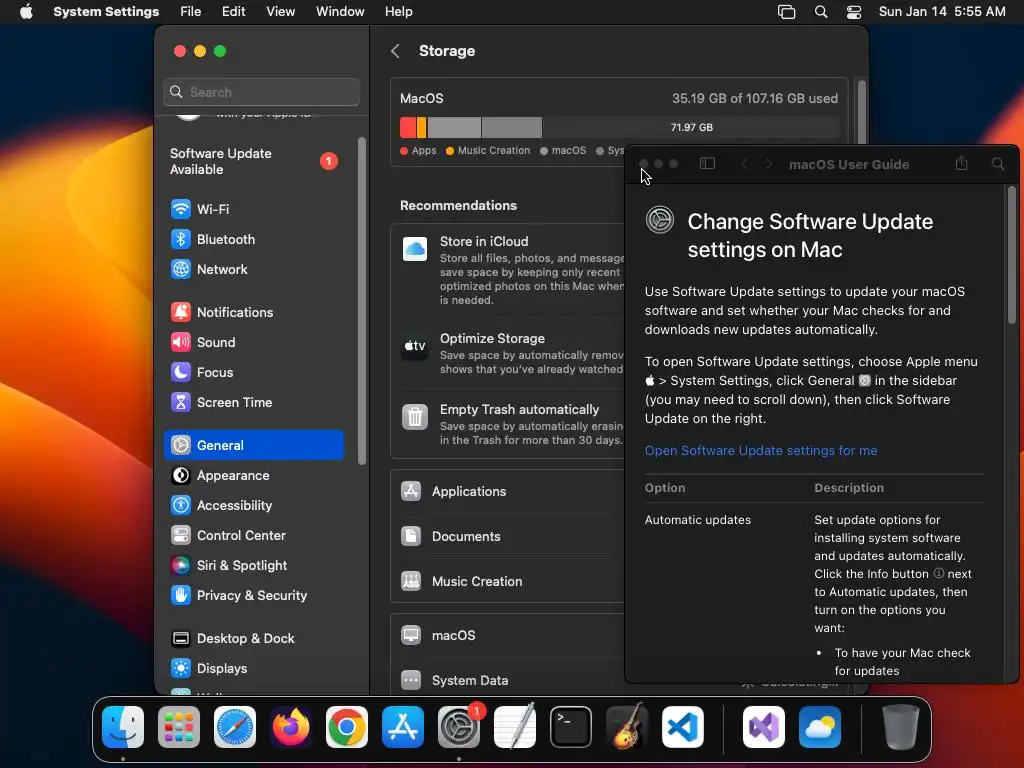The image size is (1024, 768).
Task: Click the 71.97 GB free space bar
Action: pyautogui.click(x=691, y=127)
